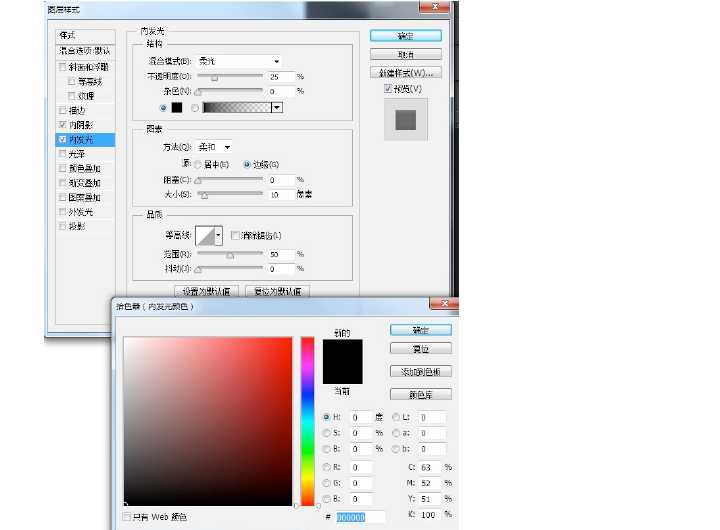Select the gradient radio button
The width and height of the screenshot is (720, 530).
pos(194,107)
